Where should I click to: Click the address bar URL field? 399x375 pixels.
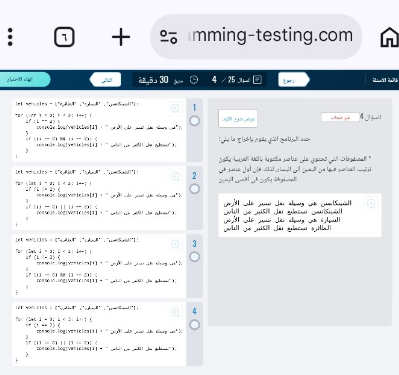[256, 37]
